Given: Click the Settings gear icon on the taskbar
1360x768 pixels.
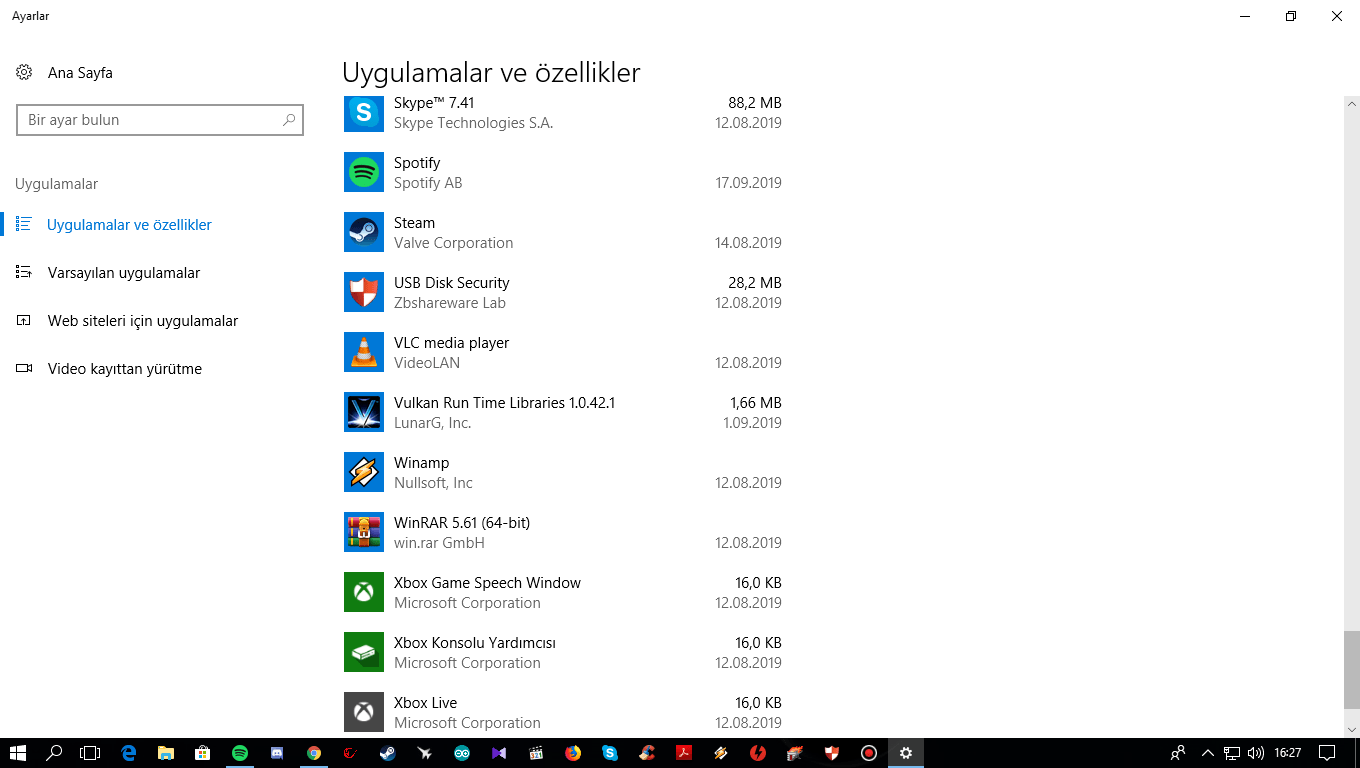Looking at the screenshot, I should coord(906,753).
